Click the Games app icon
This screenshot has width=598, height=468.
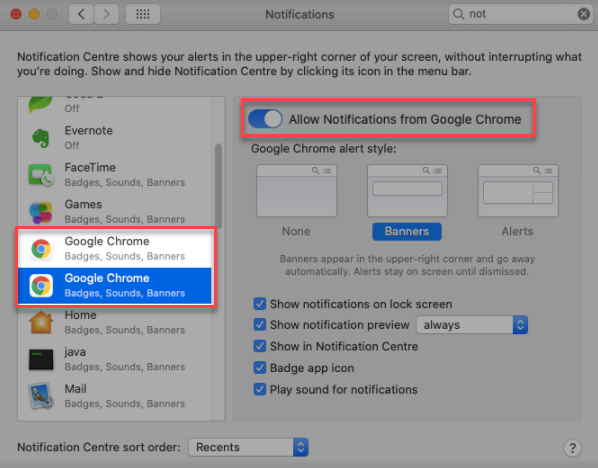click(x=40, y=212)
